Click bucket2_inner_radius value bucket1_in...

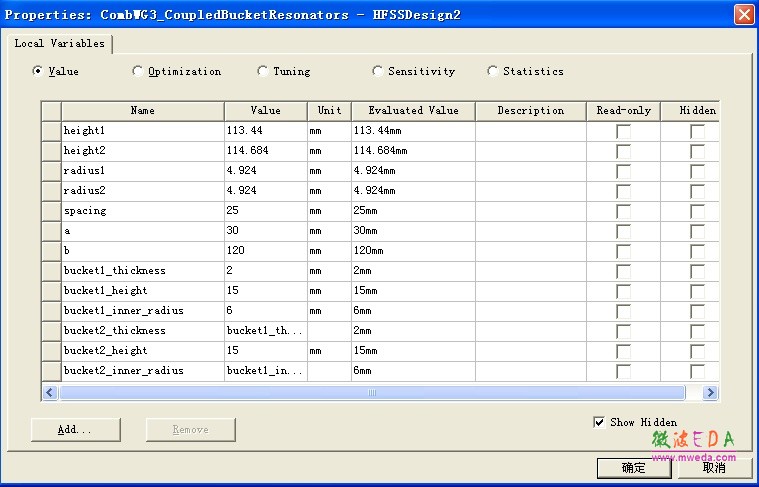pyautogui.click(x=266, y=371)
